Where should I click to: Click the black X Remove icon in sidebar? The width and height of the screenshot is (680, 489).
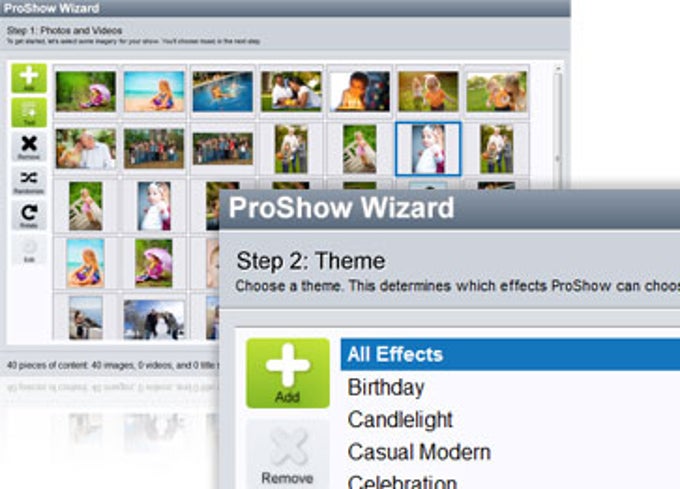click(x=29, y=147)
